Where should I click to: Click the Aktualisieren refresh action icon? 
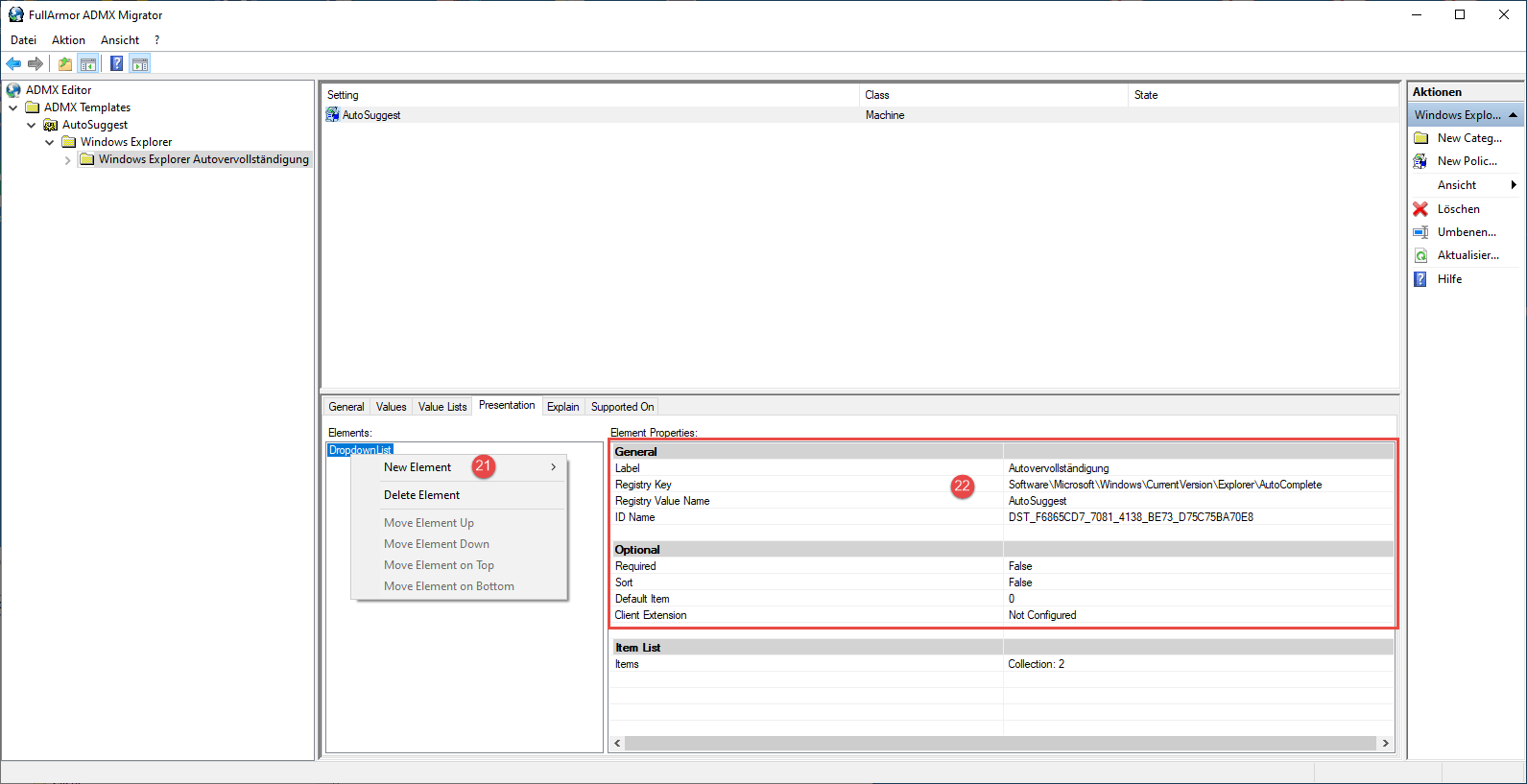tap(1420, 255)
